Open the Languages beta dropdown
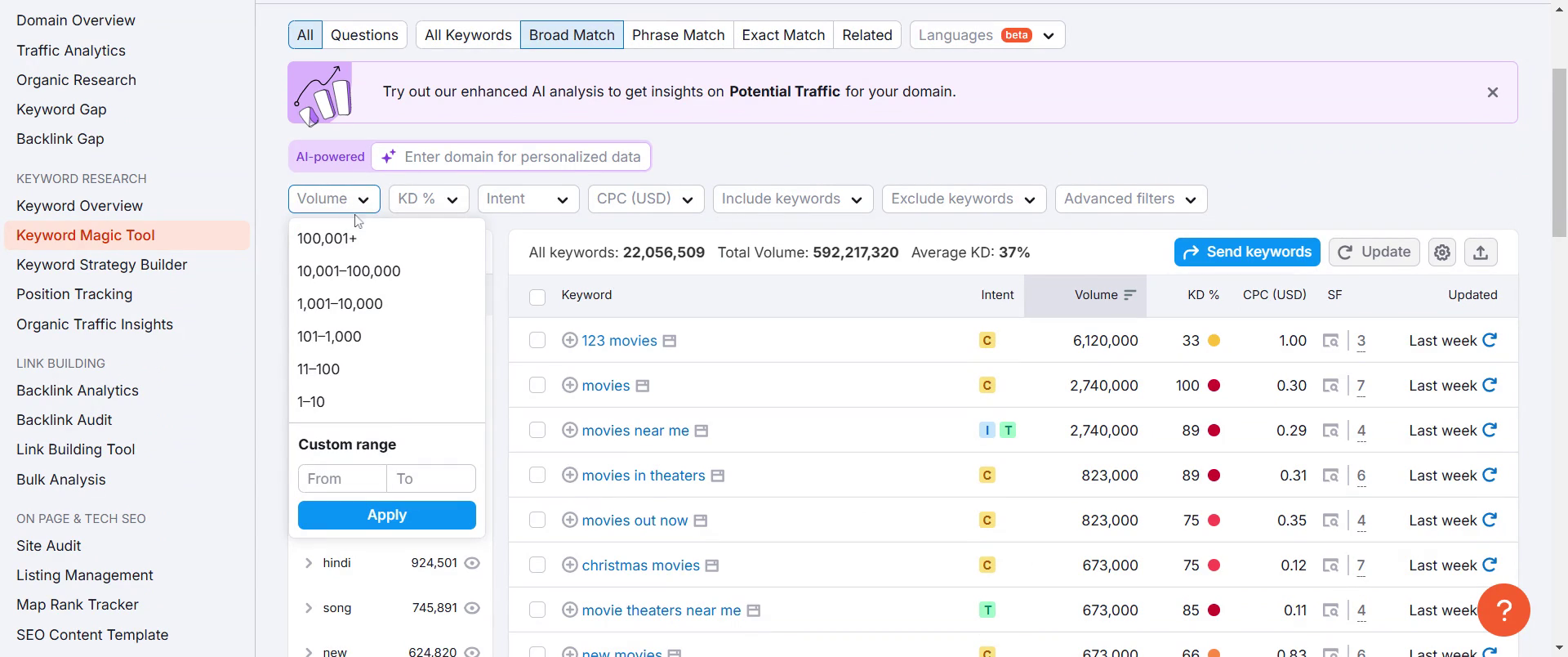The width and height of the screenshot is (1568, 657). click(987, 35)
